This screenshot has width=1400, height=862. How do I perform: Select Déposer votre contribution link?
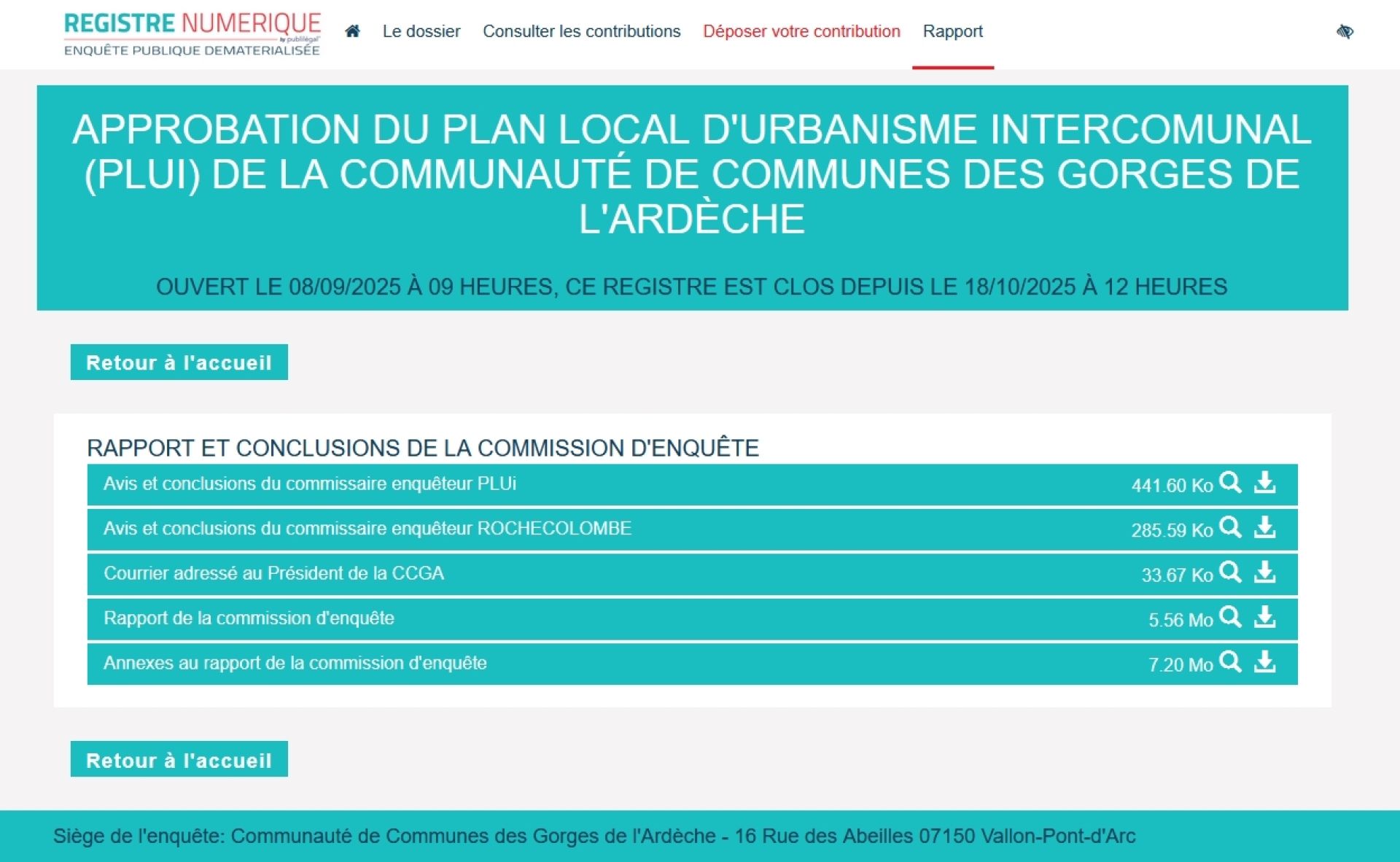coord(801,31)
